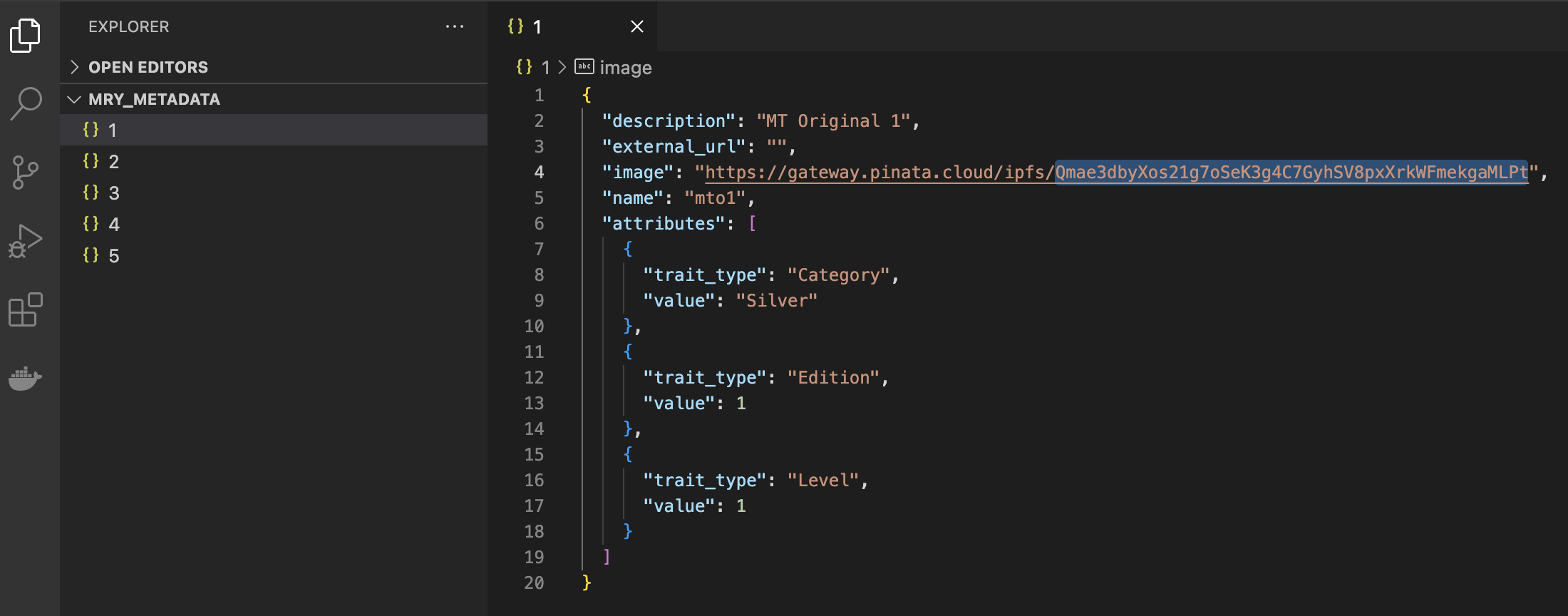Open file 2 in the explorer tree
Image resolution: width=1568 pixels, height=616 pixels.
tap(274, 161)
